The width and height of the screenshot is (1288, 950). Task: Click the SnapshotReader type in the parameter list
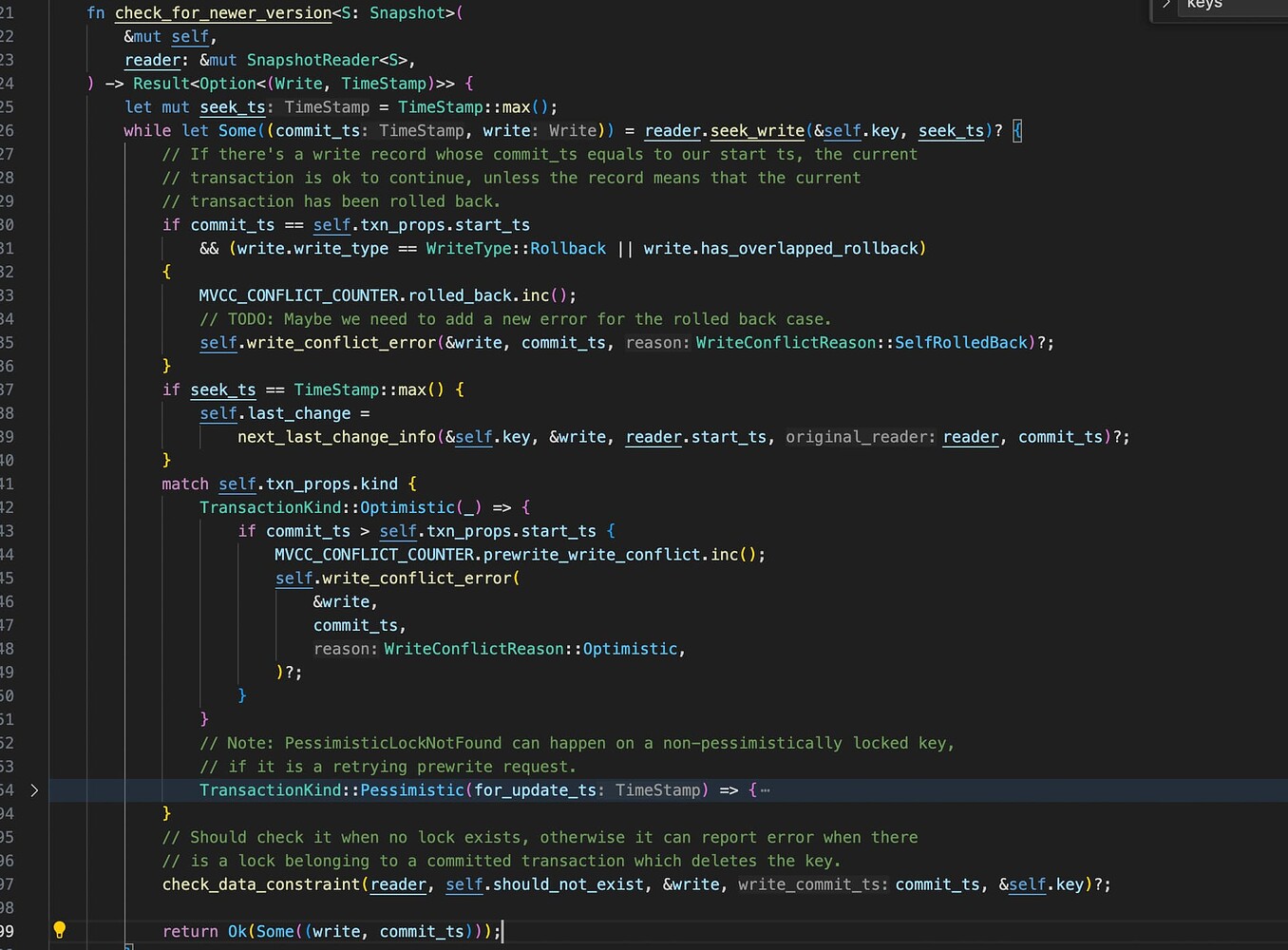tap(313, 61)
